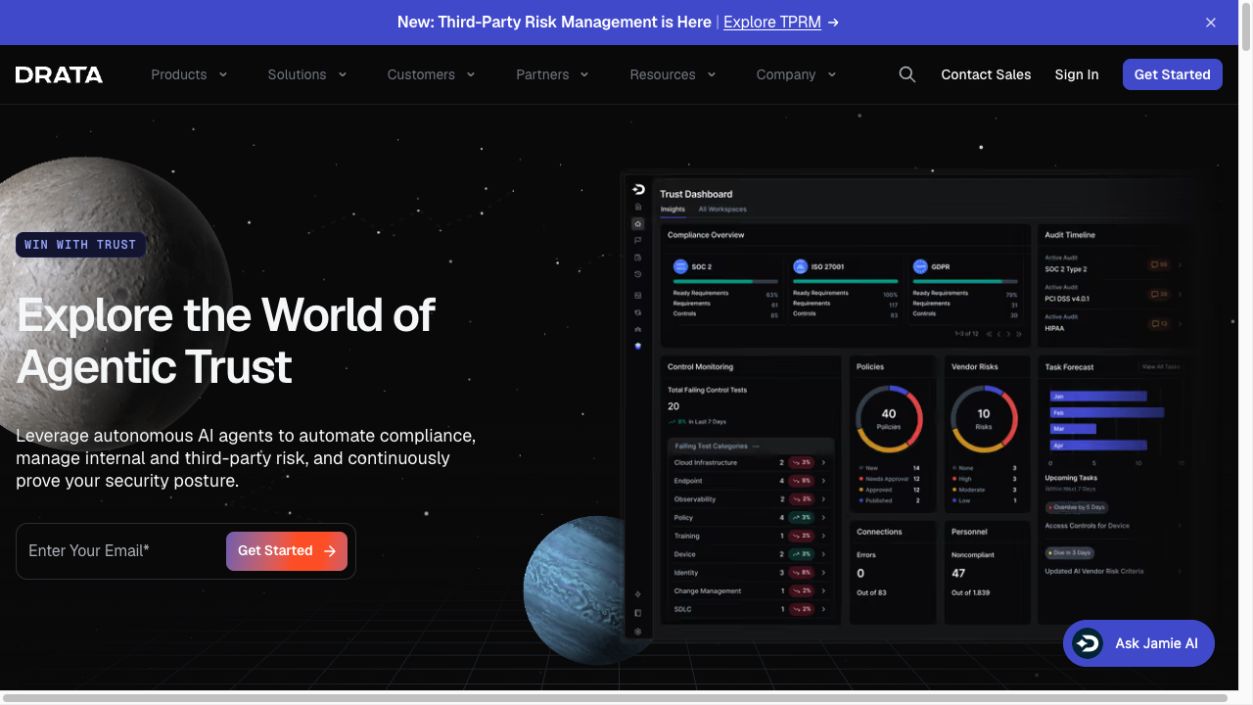
Task: Click the Sign In link
Action: 1076,75
